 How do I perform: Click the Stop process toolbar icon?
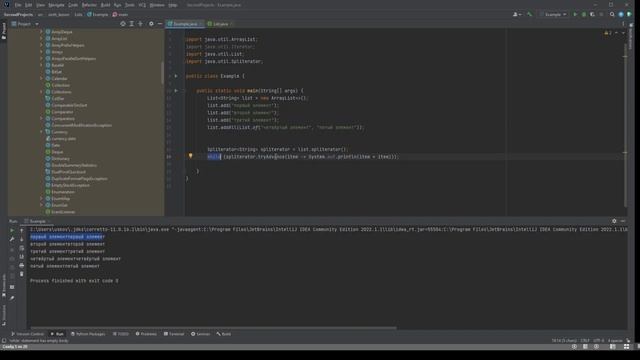[x=601, y=14]
